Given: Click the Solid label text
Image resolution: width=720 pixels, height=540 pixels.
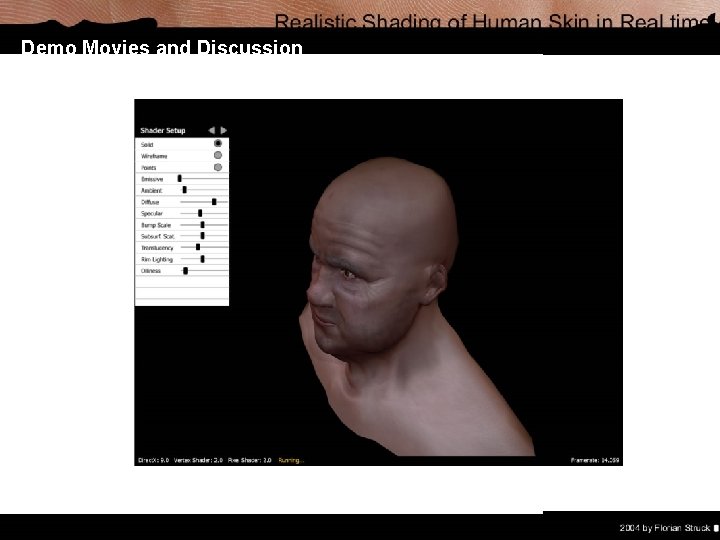Looking at the screenshot, I should (x=147, y=145).
